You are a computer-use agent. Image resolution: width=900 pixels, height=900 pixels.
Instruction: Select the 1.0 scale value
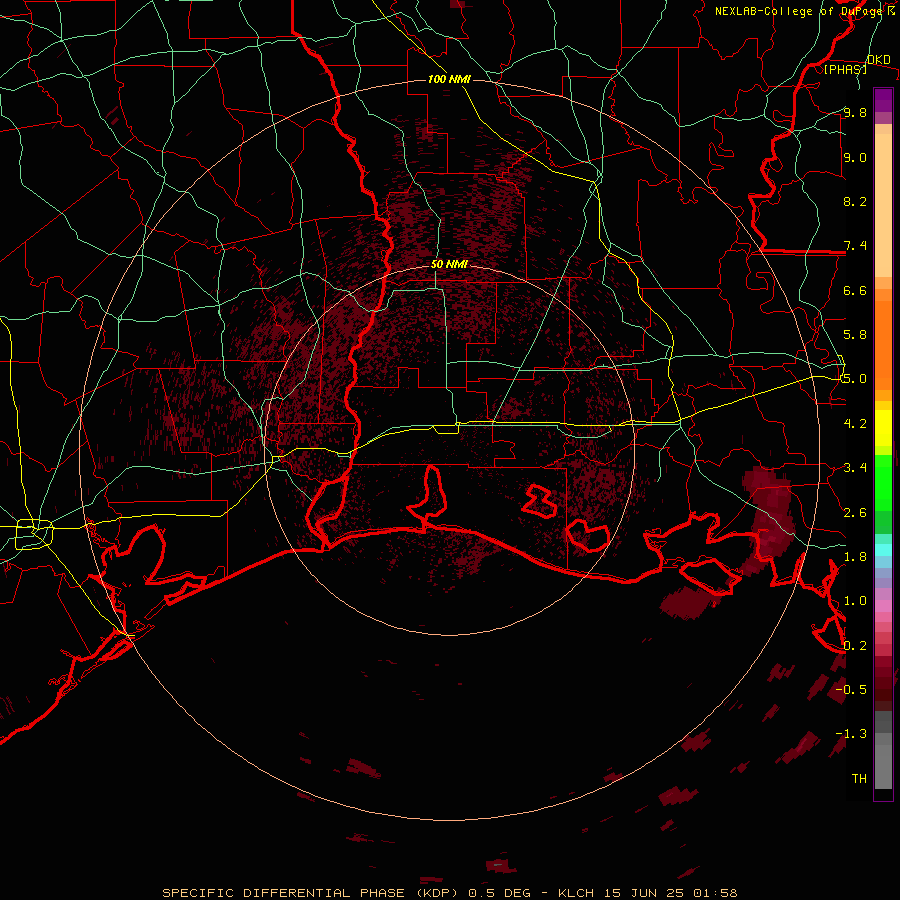coord(855,600)
